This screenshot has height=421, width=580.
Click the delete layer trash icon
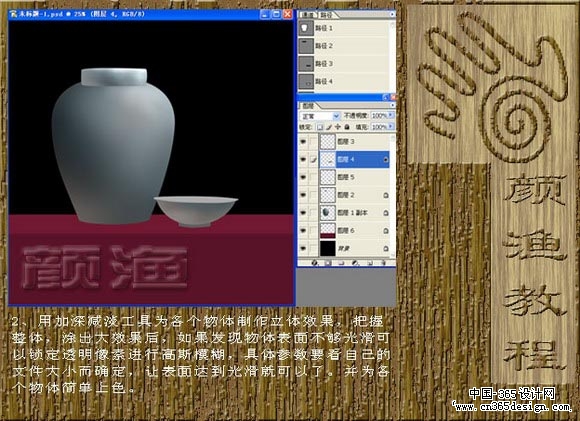pyautogui.click(x=384, y=263)
